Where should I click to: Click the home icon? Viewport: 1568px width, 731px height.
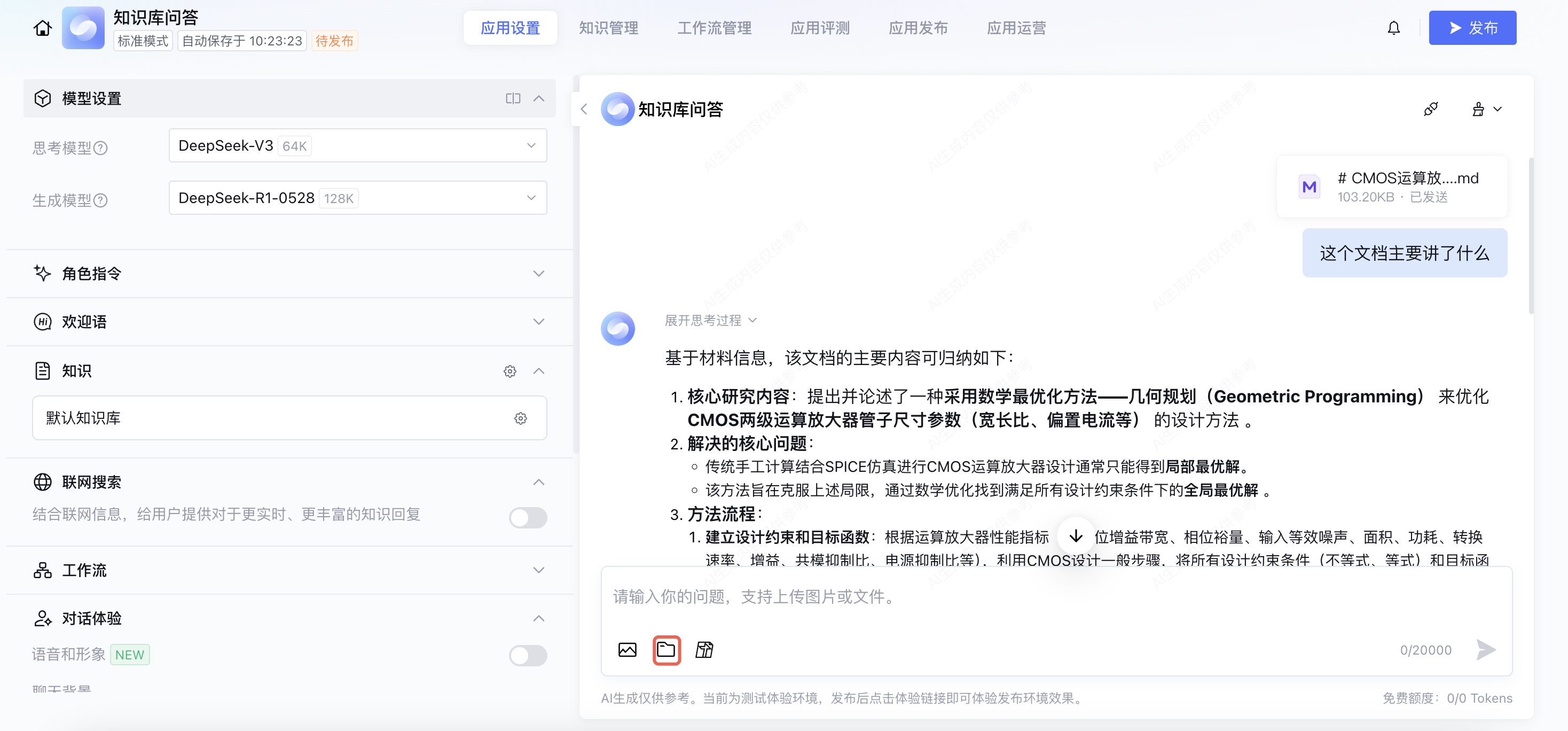(x=42, y=28)
